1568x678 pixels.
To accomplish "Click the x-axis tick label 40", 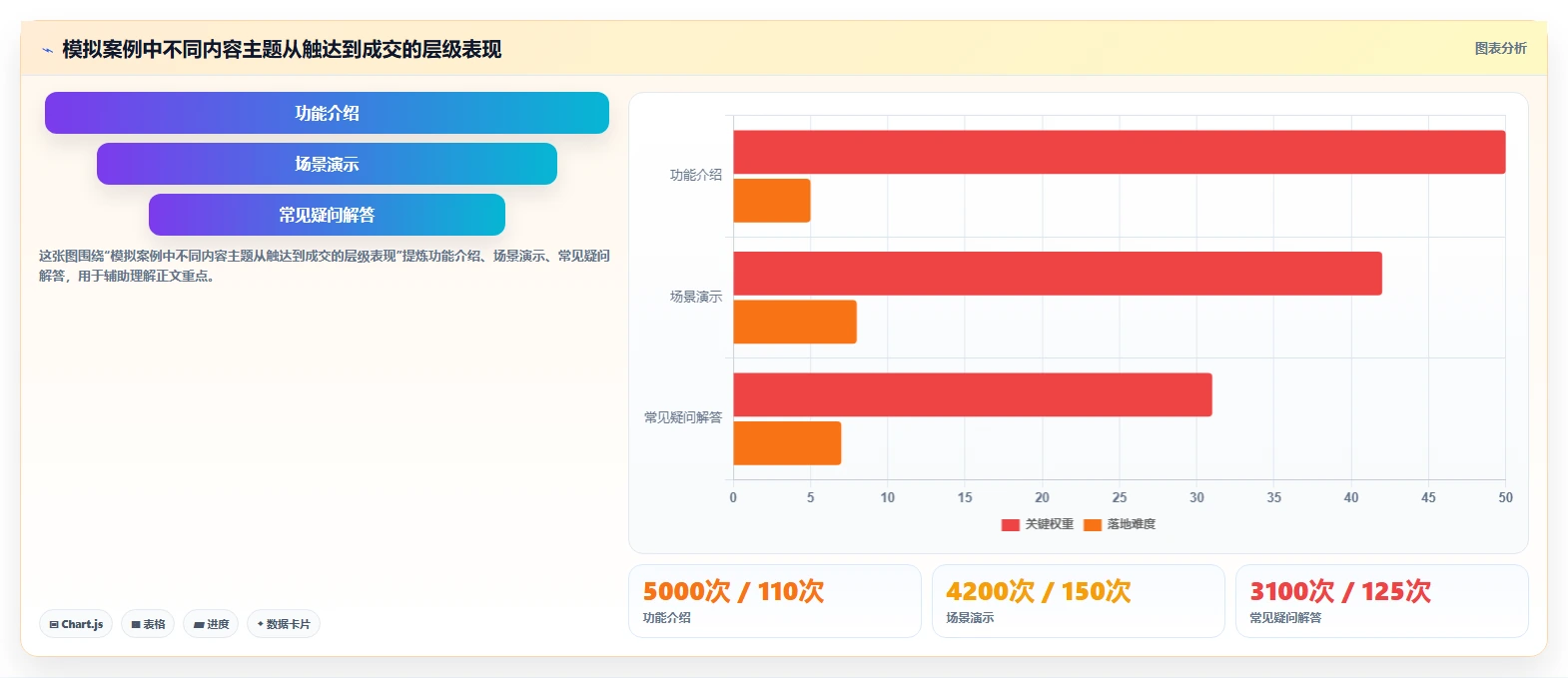I will (1351, 497).
